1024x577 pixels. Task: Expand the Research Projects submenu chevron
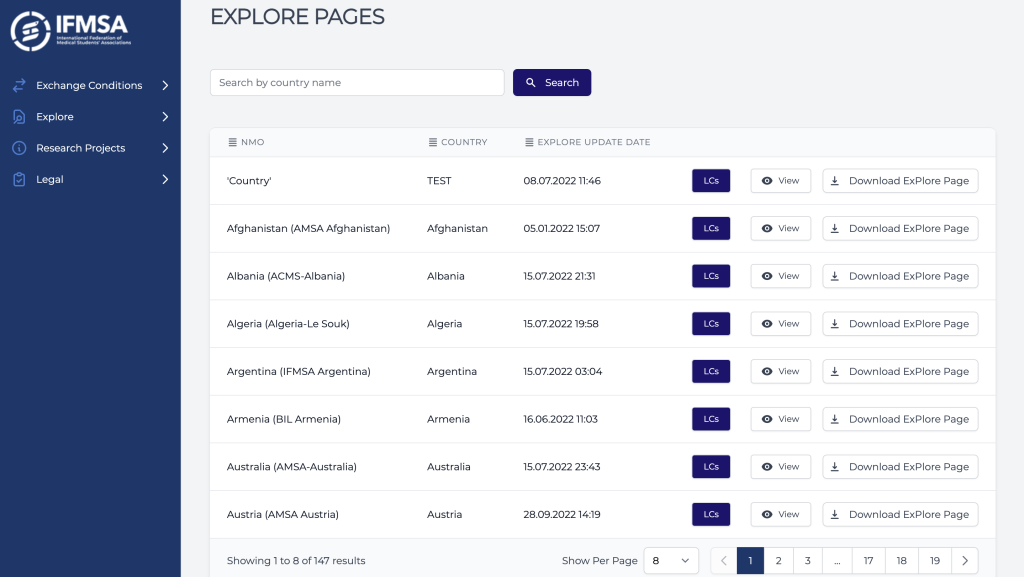point(165,148)
